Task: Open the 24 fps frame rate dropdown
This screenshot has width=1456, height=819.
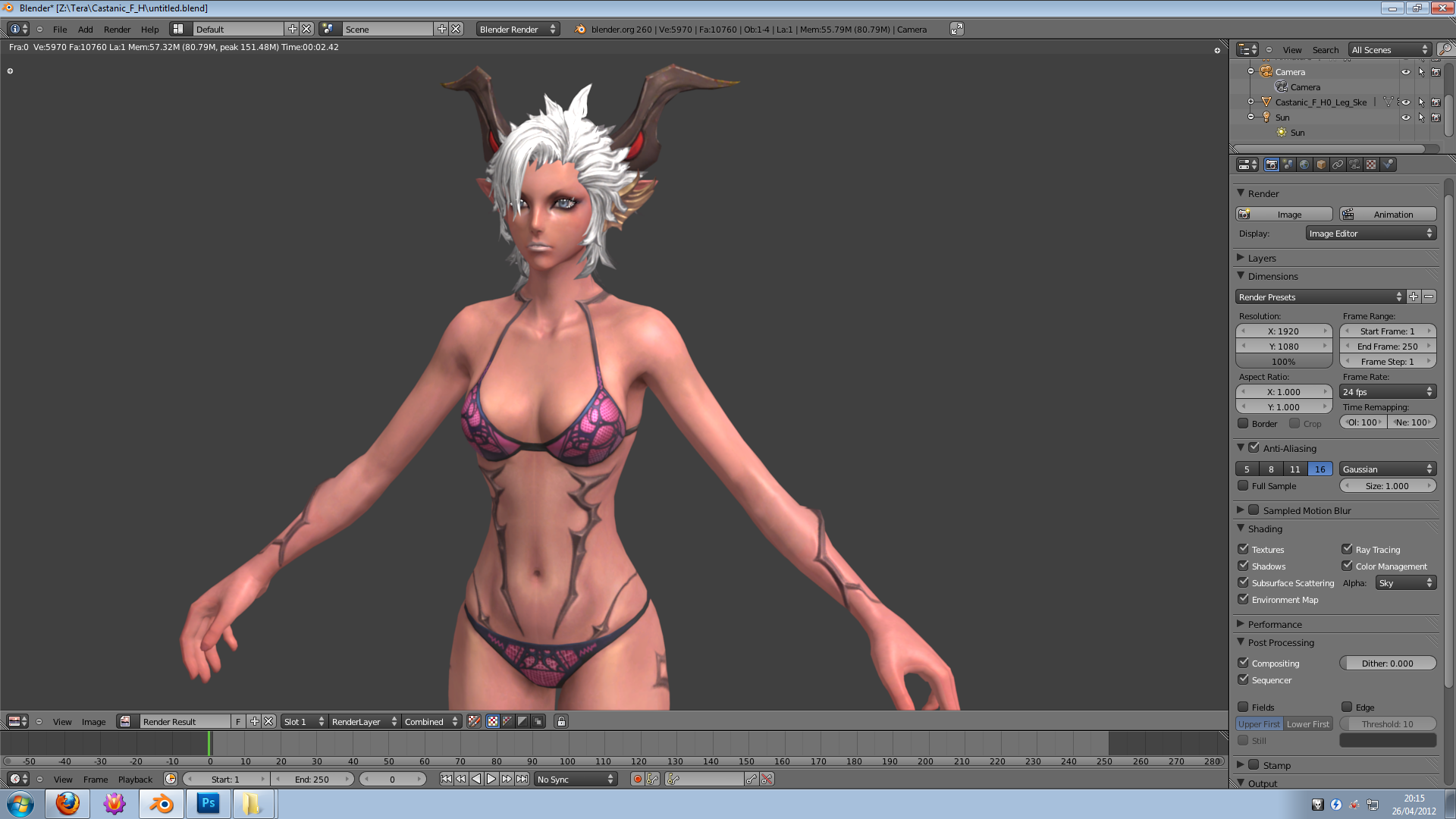Action: [x=1387, y=391]
